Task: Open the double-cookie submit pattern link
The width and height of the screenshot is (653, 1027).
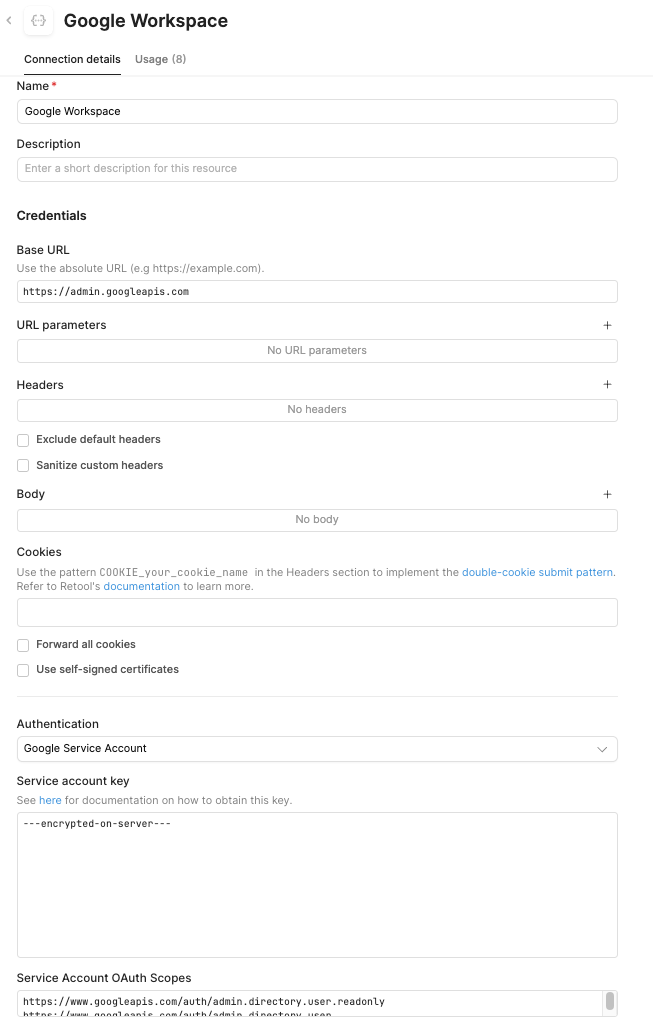Action: click(537, 572)
